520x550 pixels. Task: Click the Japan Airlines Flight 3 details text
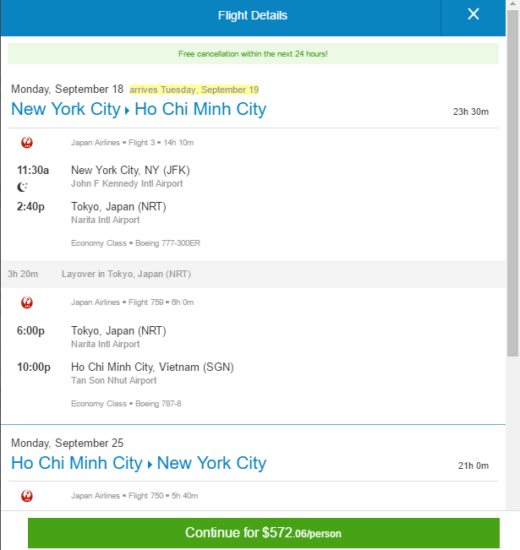point(132,142)
